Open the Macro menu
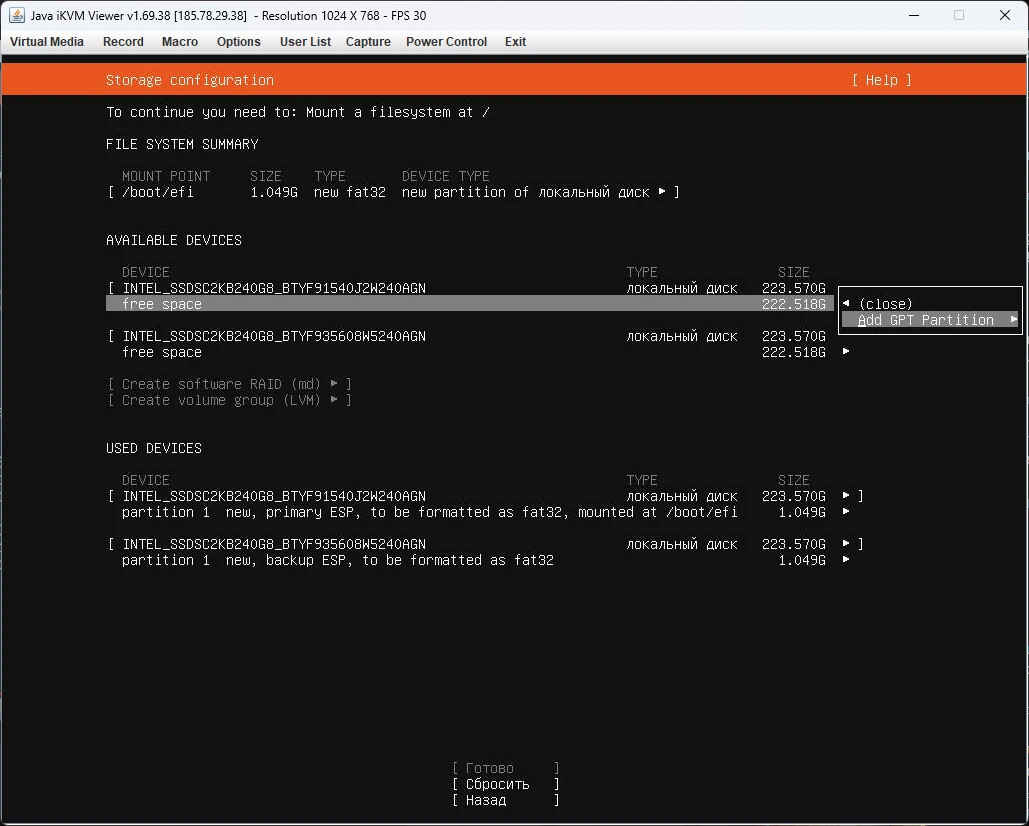This screenshot has width=1029, height=826. coord(179,42)
